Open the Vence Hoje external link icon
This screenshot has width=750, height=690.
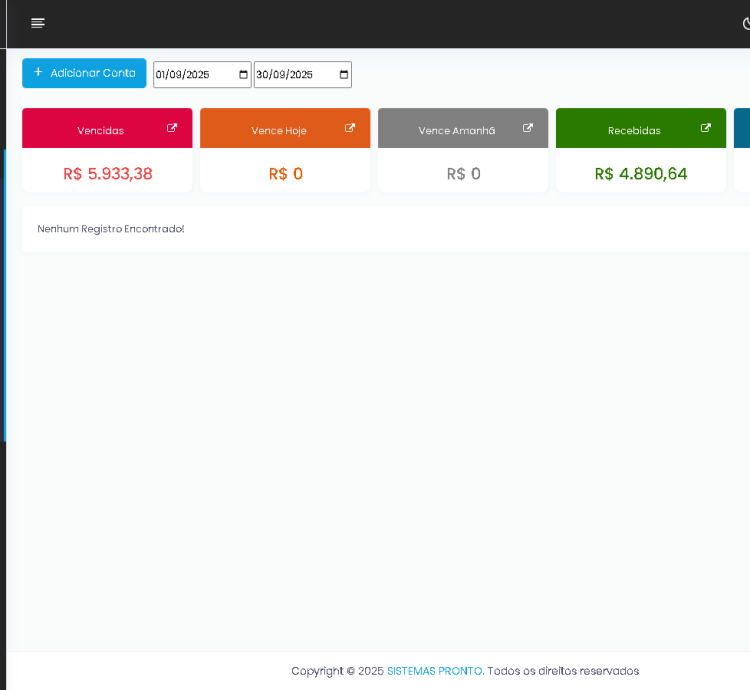tap(350, 128)
